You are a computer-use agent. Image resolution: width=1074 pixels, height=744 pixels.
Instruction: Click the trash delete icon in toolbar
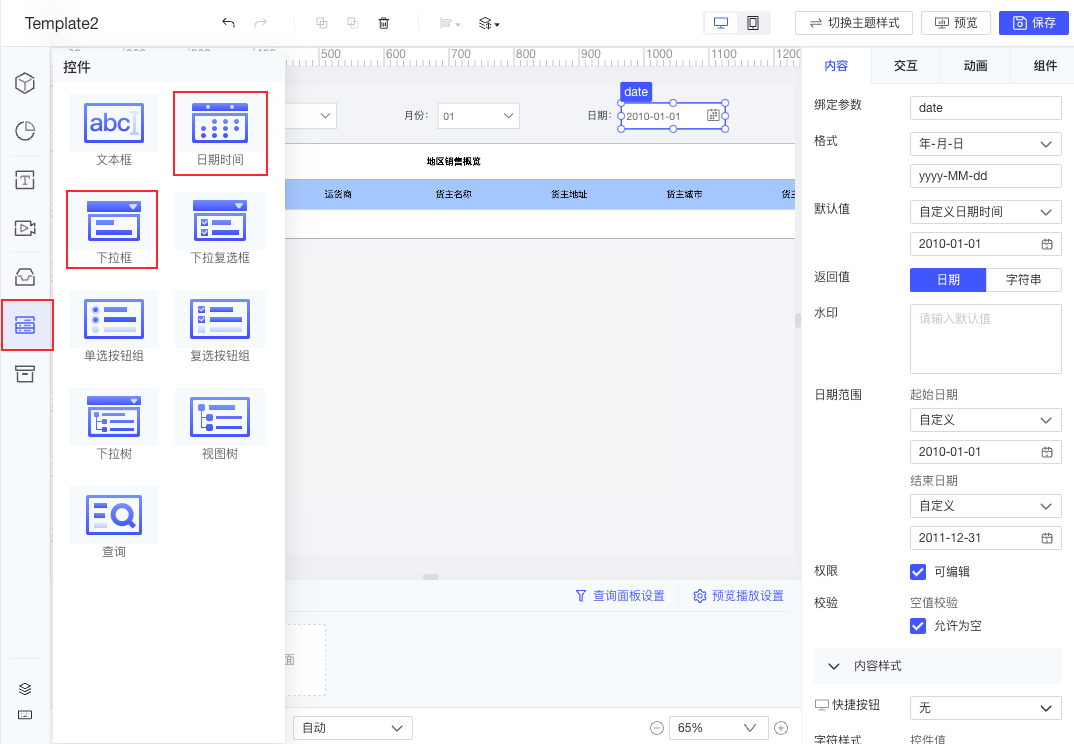tap(384, 23)
